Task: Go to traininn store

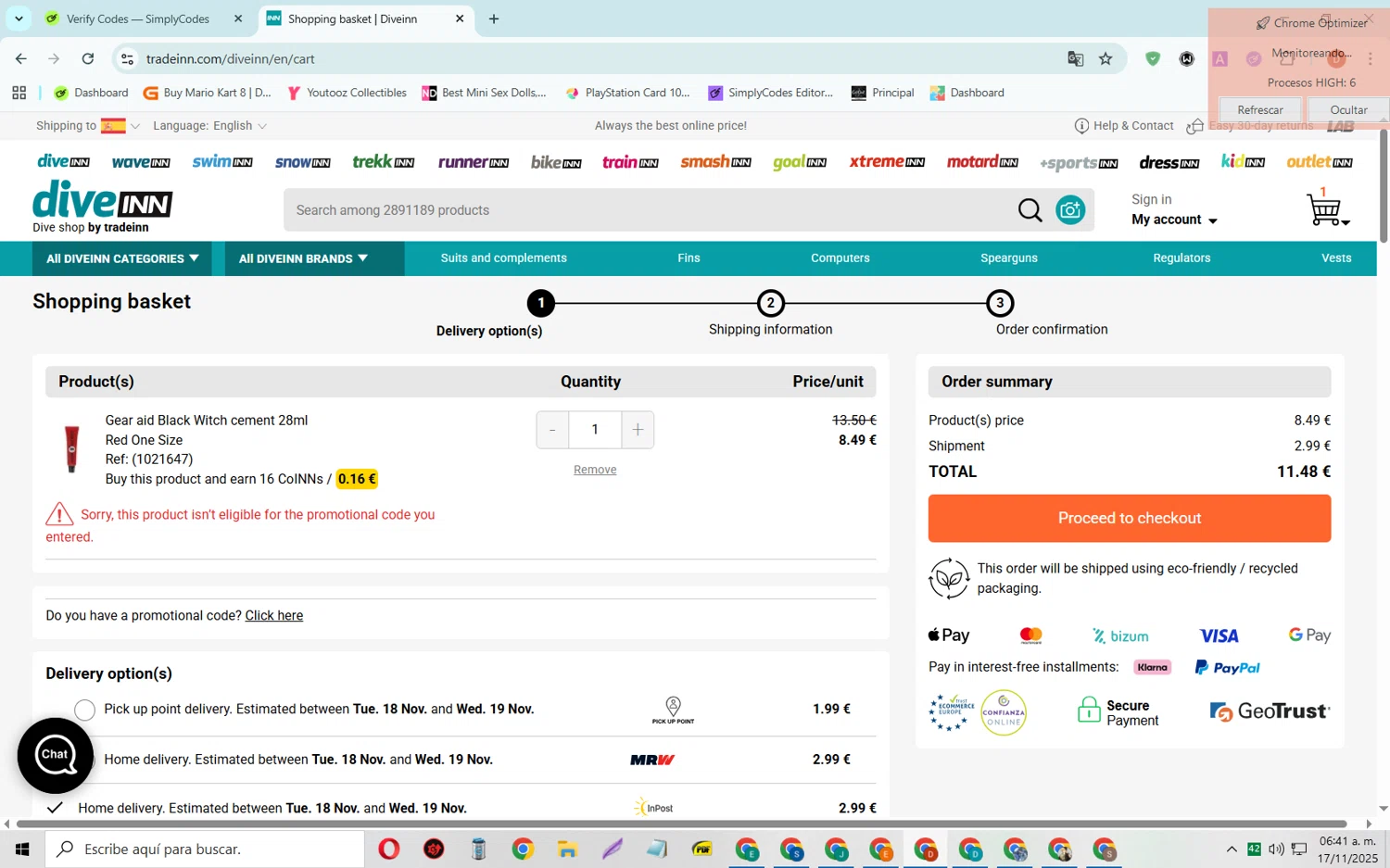Action: click(x=630, y=162)
